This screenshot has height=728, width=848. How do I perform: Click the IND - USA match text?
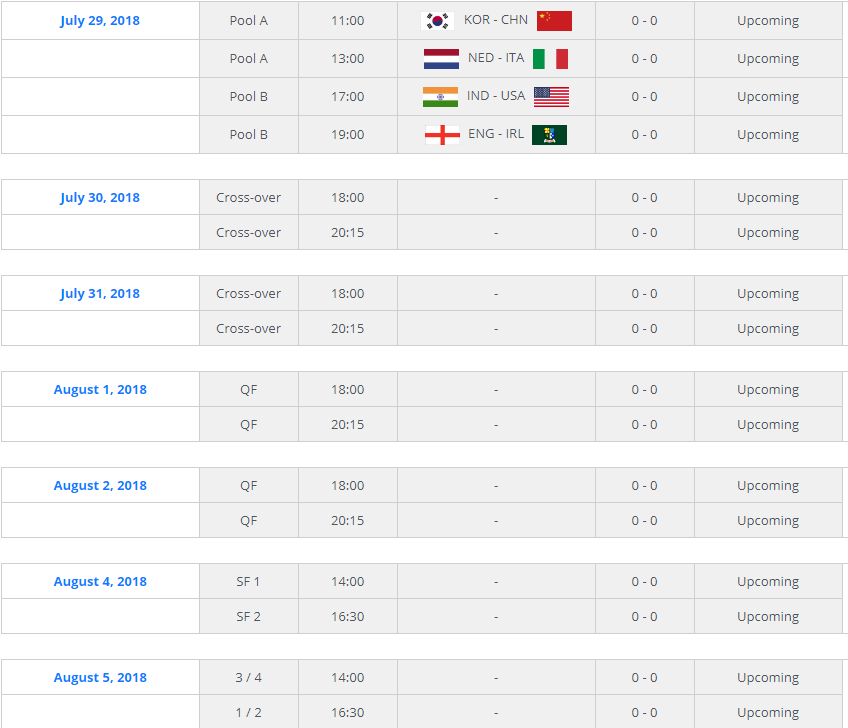click(496, 96)
